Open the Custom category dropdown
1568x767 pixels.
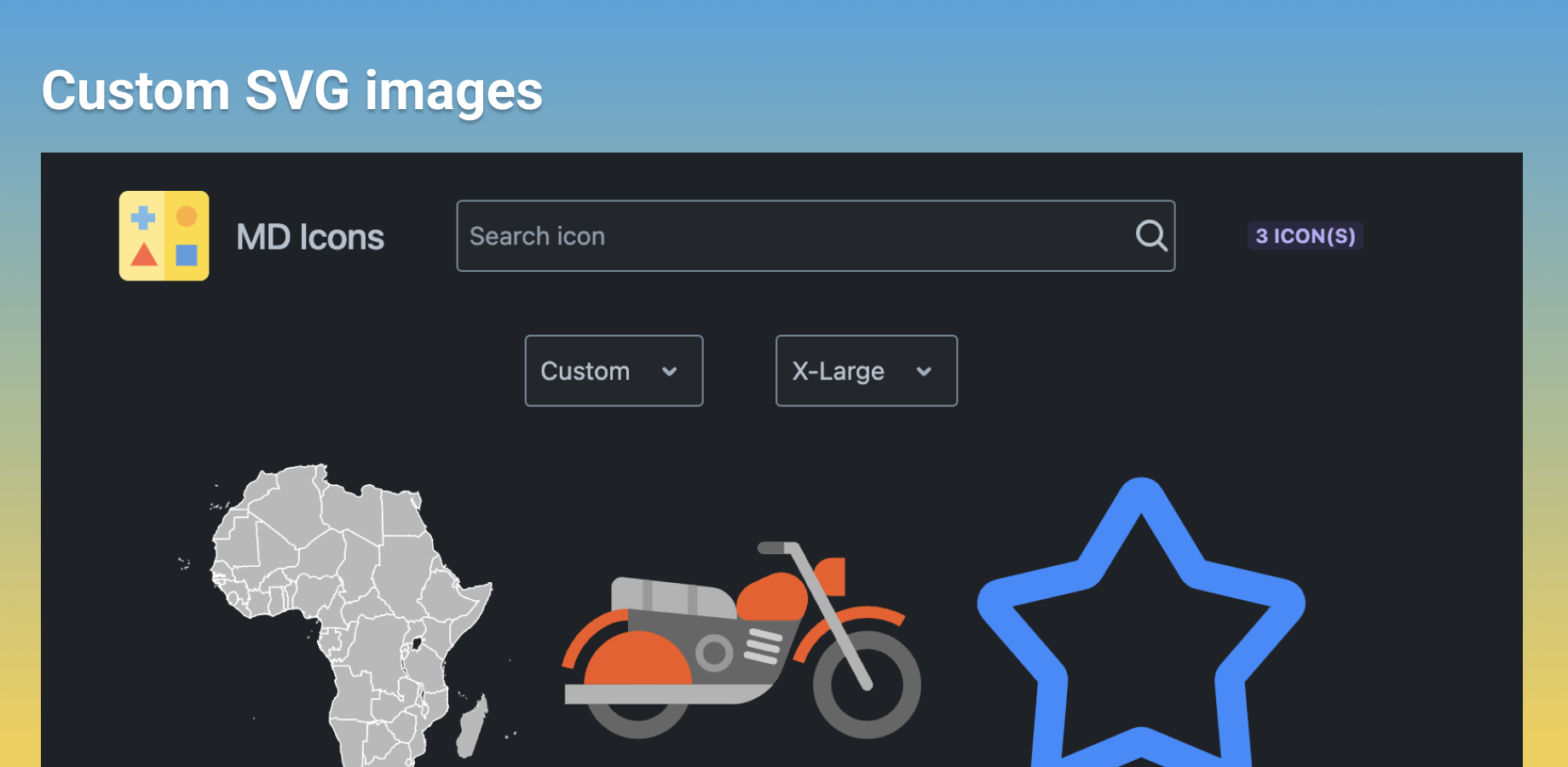614,371
